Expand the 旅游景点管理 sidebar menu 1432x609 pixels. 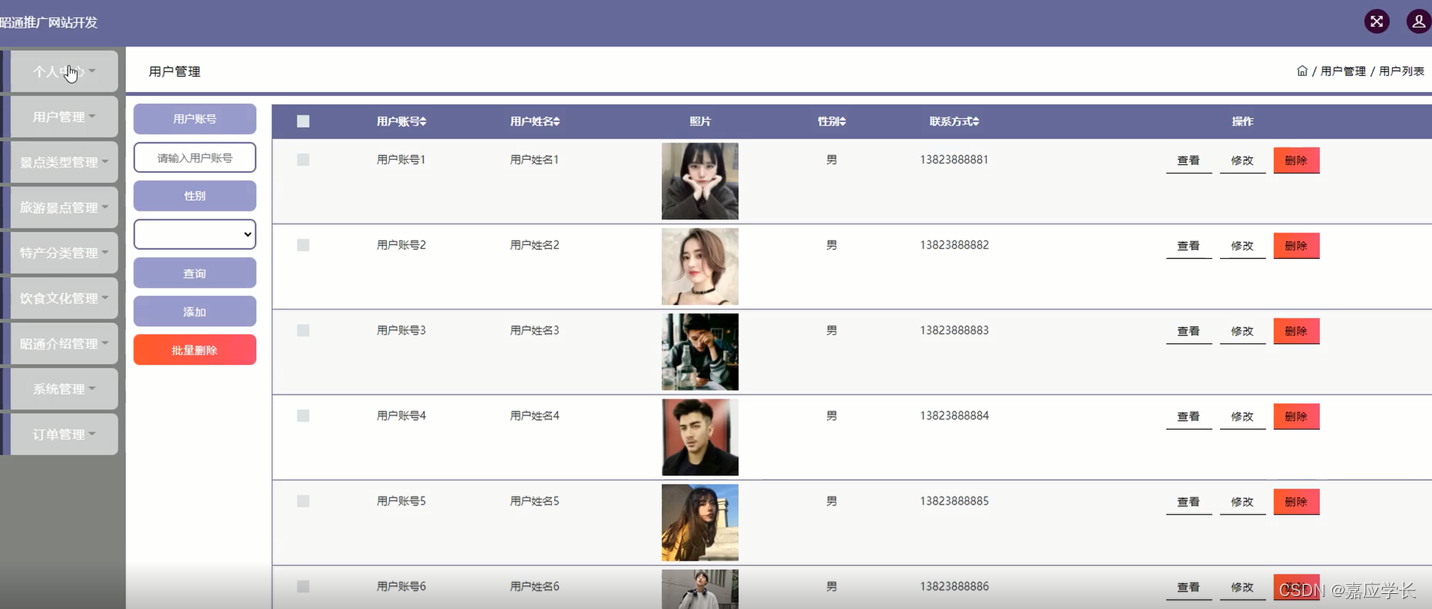(64, 208)
